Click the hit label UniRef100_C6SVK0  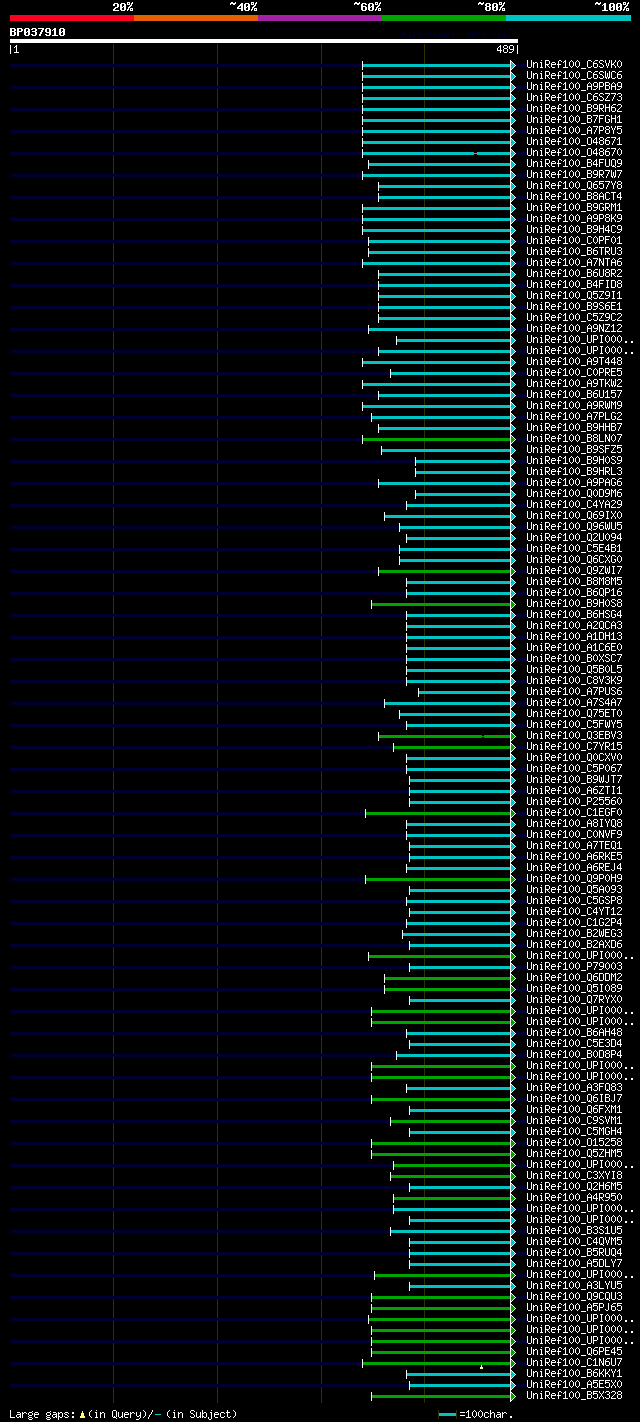574,64
